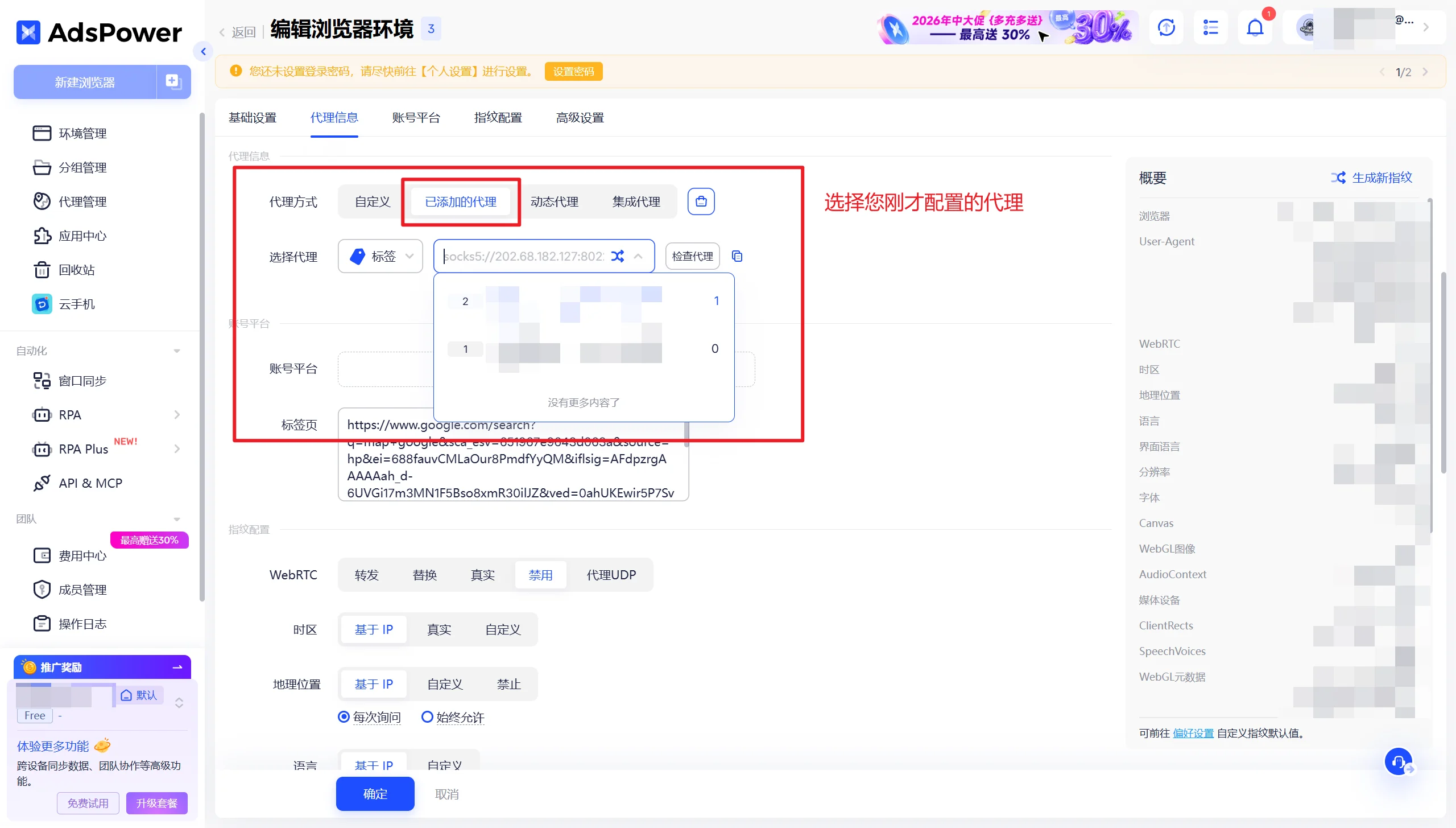1456x828 pixels.
Task: Select proxy row numbered 2
Action: click(584, 301)
